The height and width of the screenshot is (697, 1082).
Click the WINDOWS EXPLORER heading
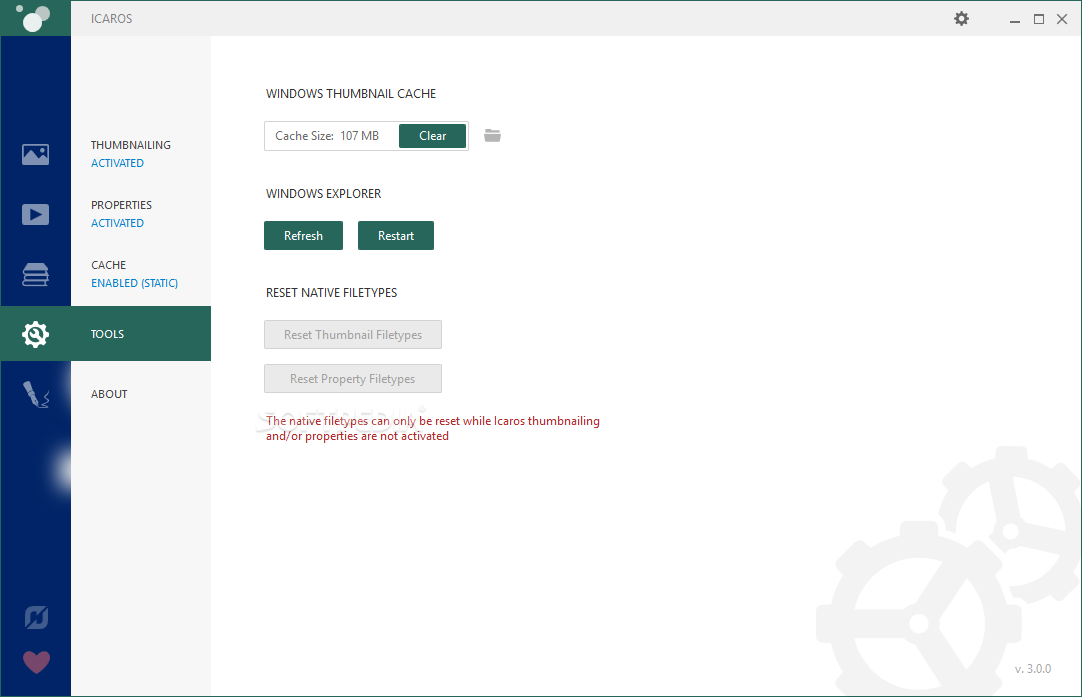pyautogui.click(x=324, y=194)
